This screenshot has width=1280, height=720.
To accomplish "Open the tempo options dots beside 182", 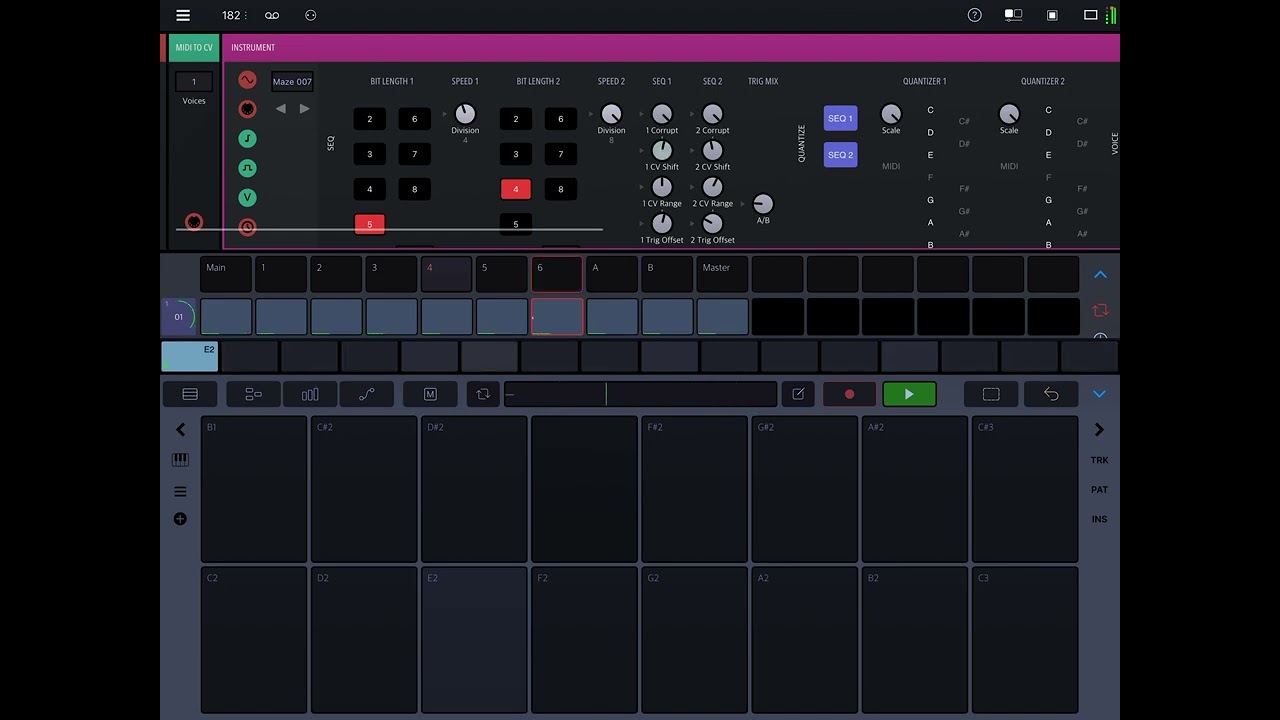I will tap(245, 15).
